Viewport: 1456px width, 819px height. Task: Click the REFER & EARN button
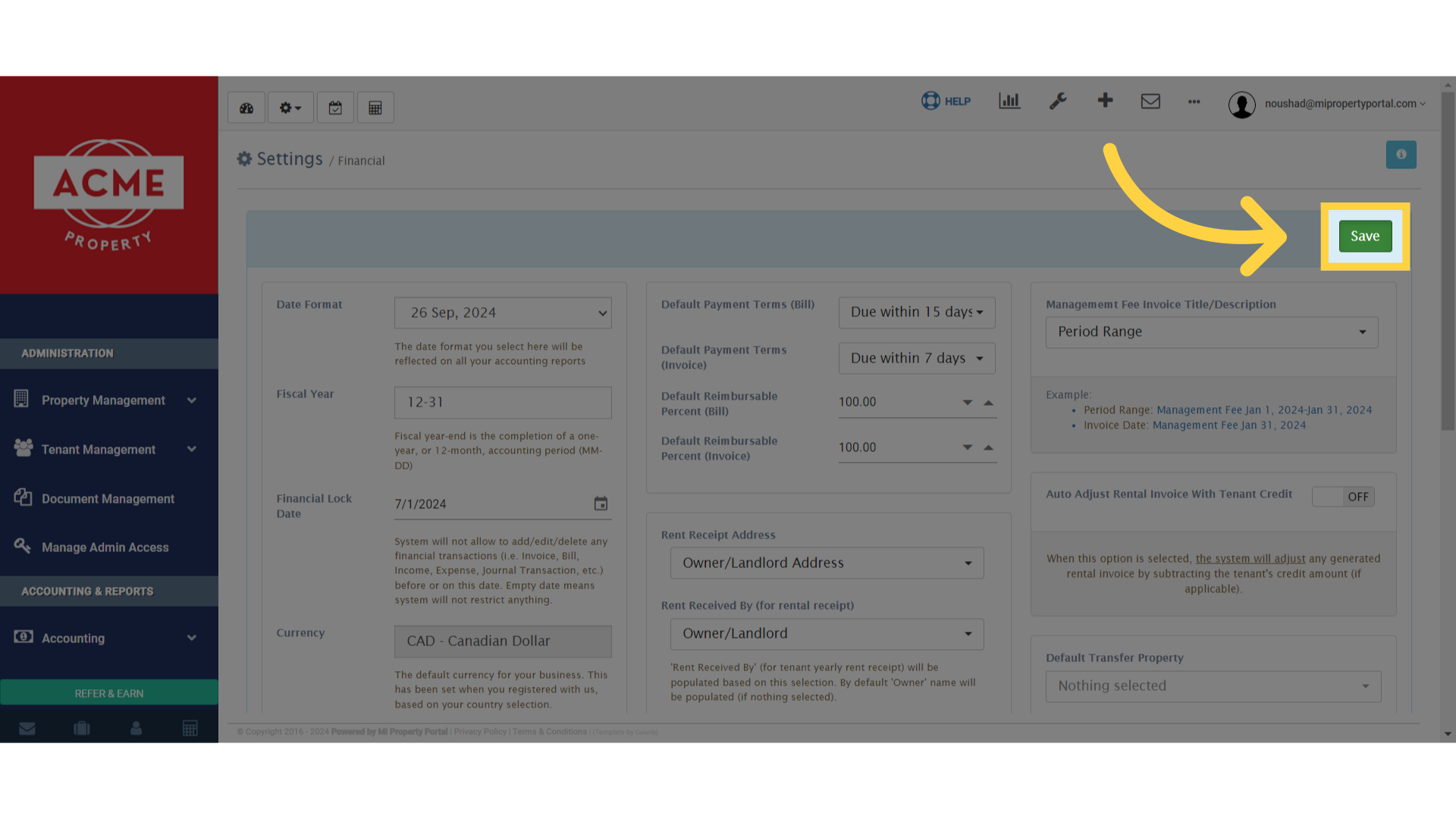pos(109,693)
